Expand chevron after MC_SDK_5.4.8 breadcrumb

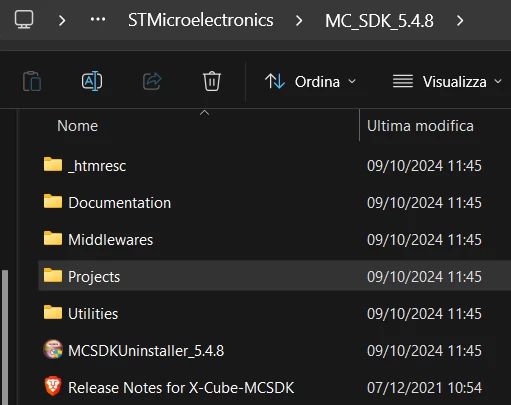460,21
